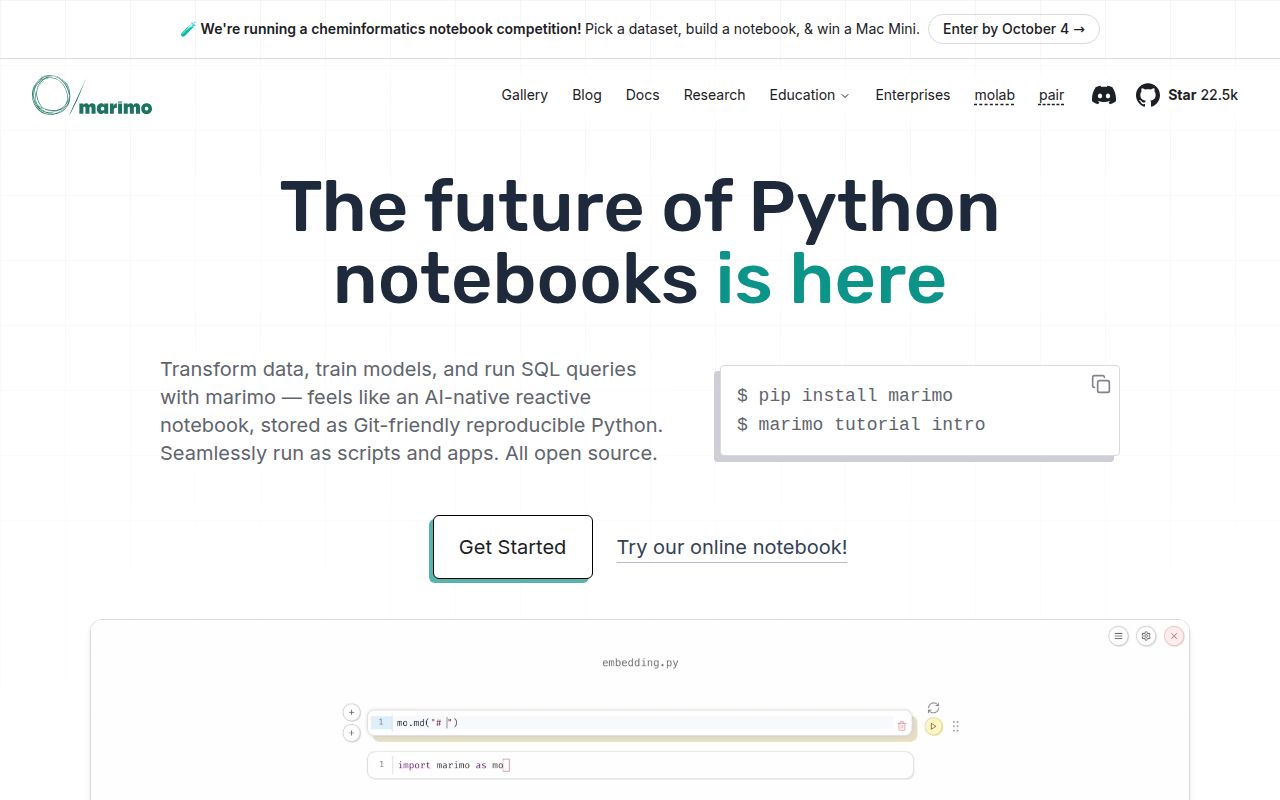Click into the mo.md code cell
The image size is (1280, 800).
coord(640,723)
